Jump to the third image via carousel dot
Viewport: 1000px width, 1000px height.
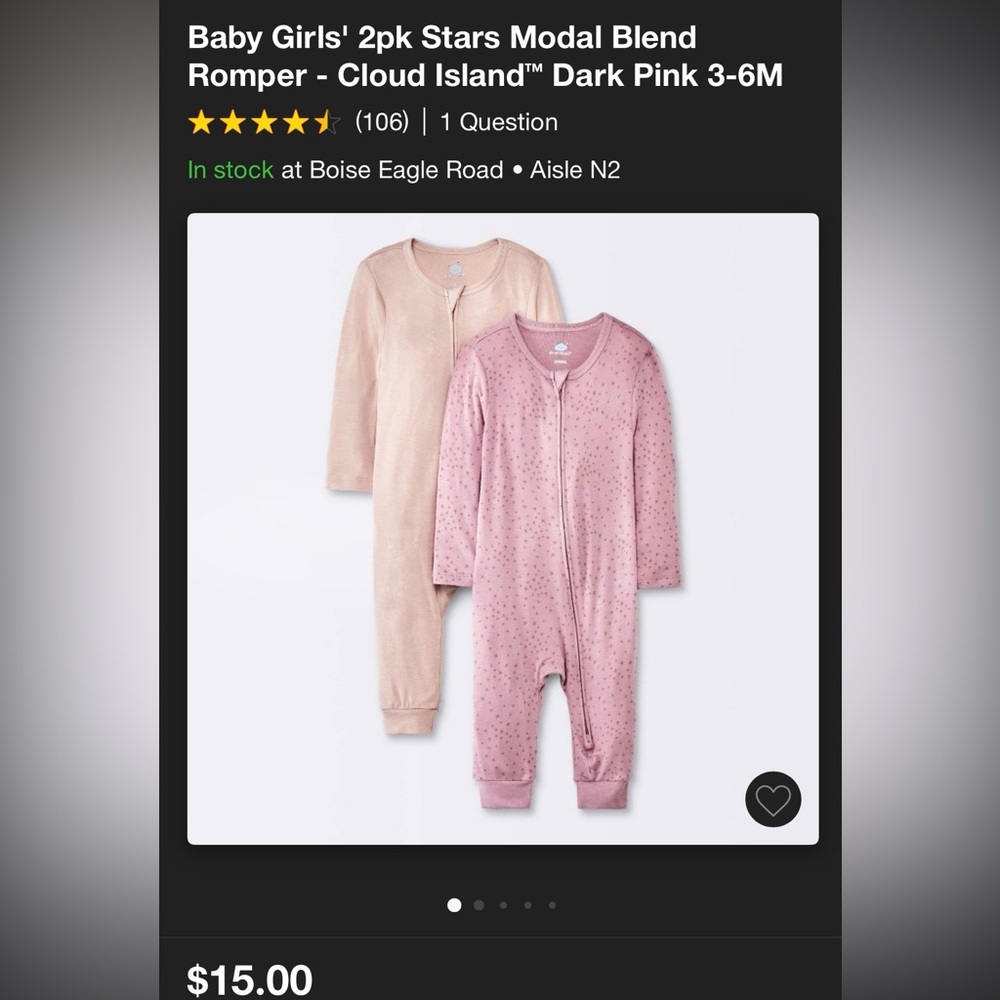tap(502, 904)
